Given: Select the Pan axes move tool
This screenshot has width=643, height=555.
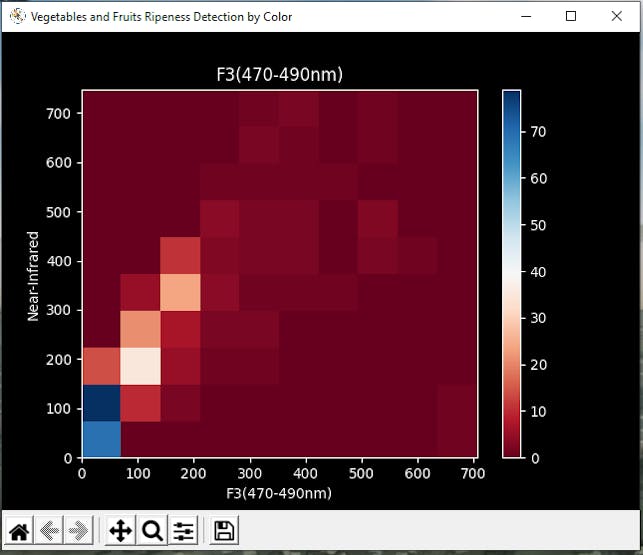Looking at the screenshot, I should (x=120, y=531).
